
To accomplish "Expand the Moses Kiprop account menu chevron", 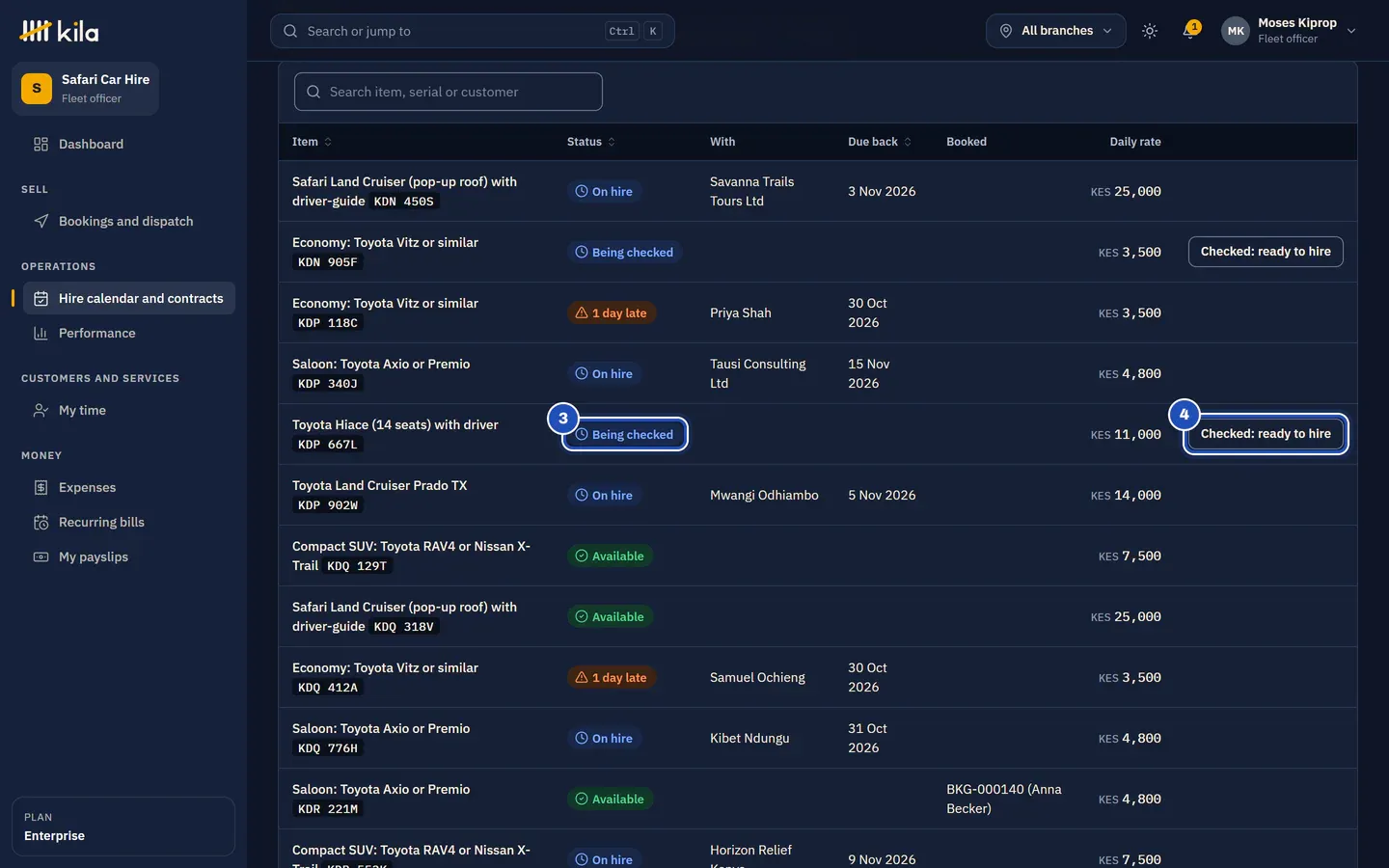I will tap(1351, 31).
